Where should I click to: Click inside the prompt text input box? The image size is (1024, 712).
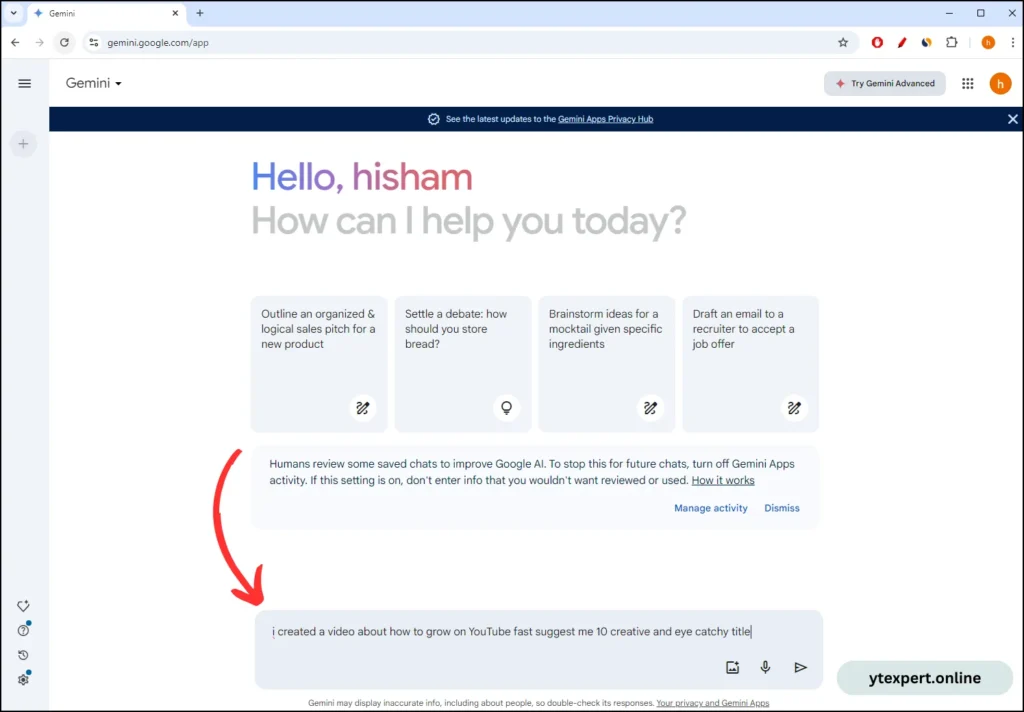click(510, 632)
